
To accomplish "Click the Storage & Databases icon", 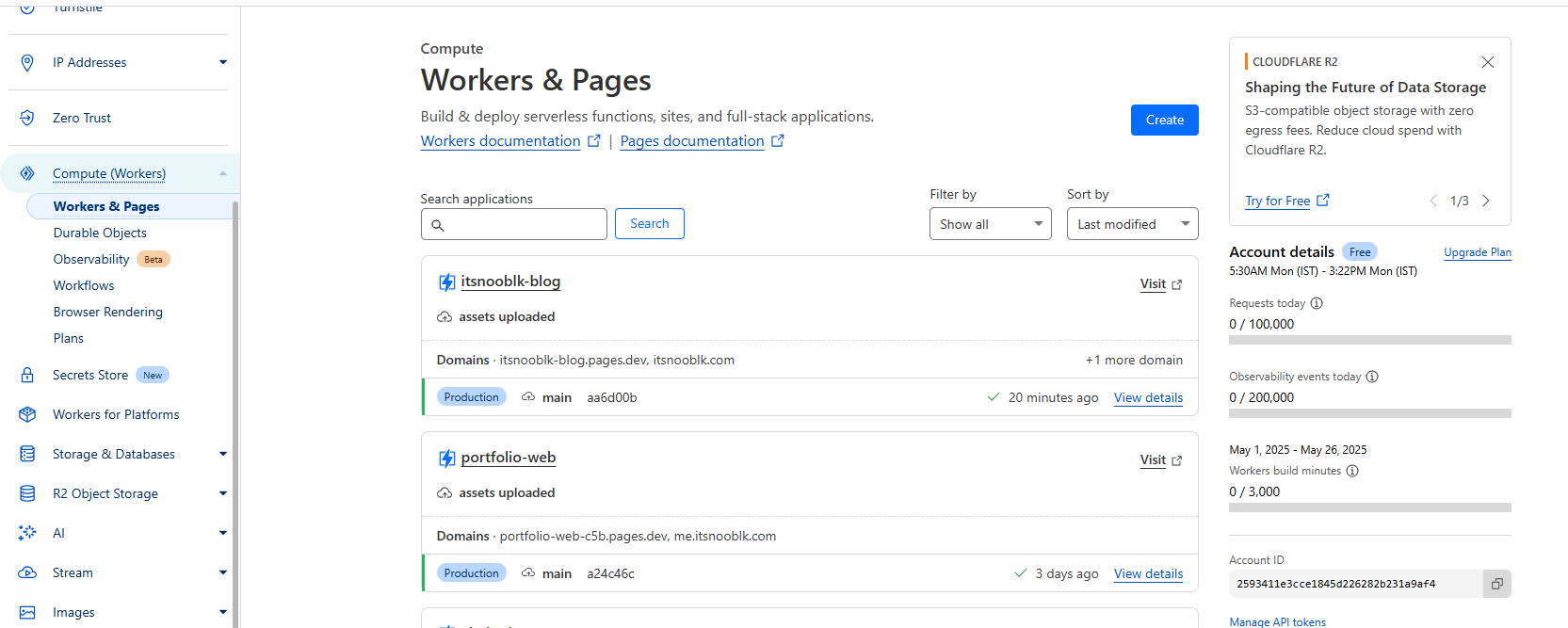I will (x=27, y=454).
